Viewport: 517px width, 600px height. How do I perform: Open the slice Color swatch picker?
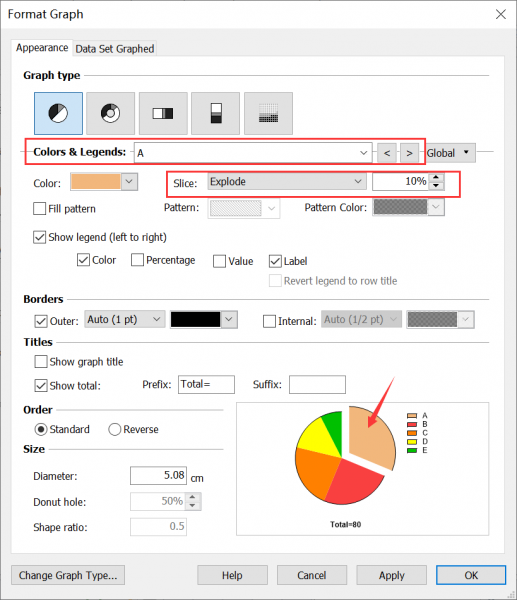pyautogui.click(x=104, y=182)
